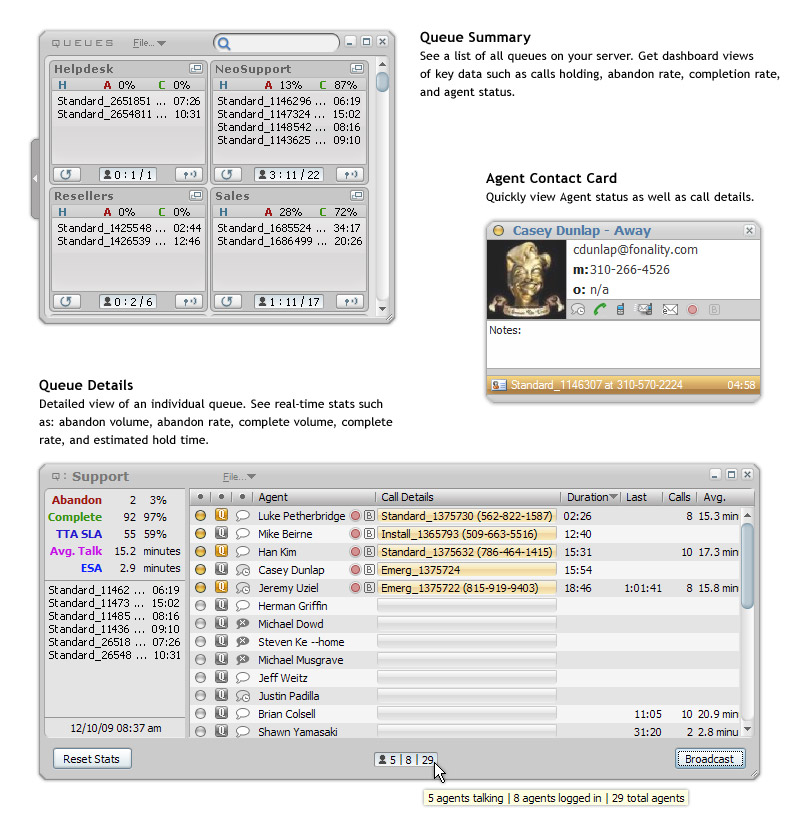Click chat bubble icon for Luke Petherbridge

point(242,516)
